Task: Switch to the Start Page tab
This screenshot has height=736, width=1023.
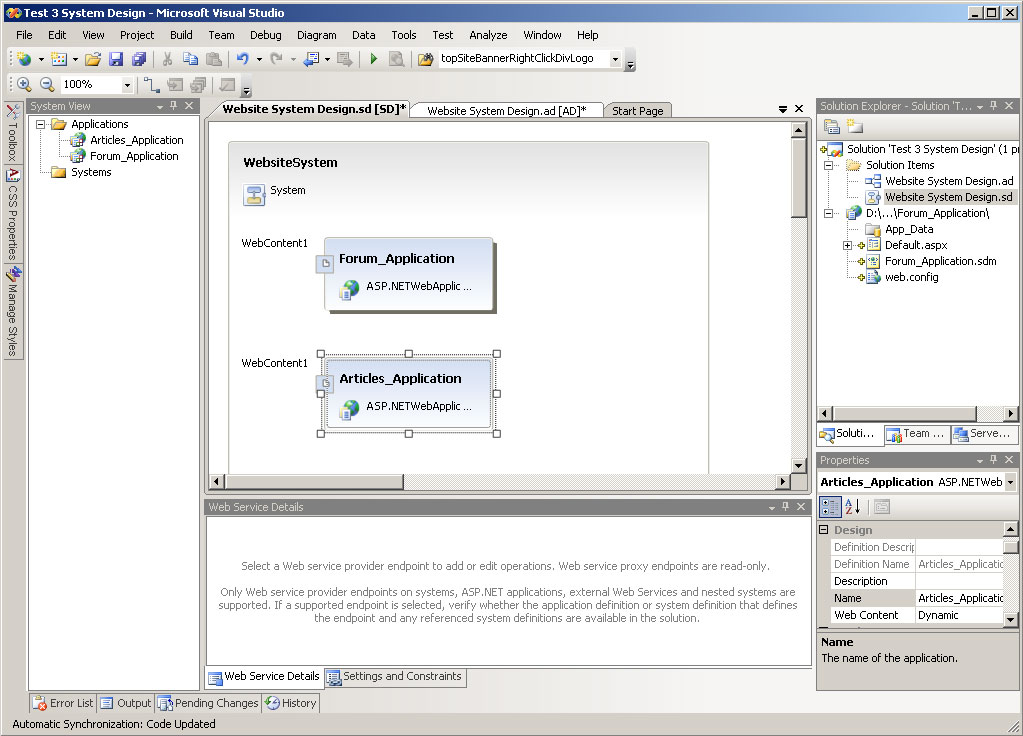Action: click(637, 111)
